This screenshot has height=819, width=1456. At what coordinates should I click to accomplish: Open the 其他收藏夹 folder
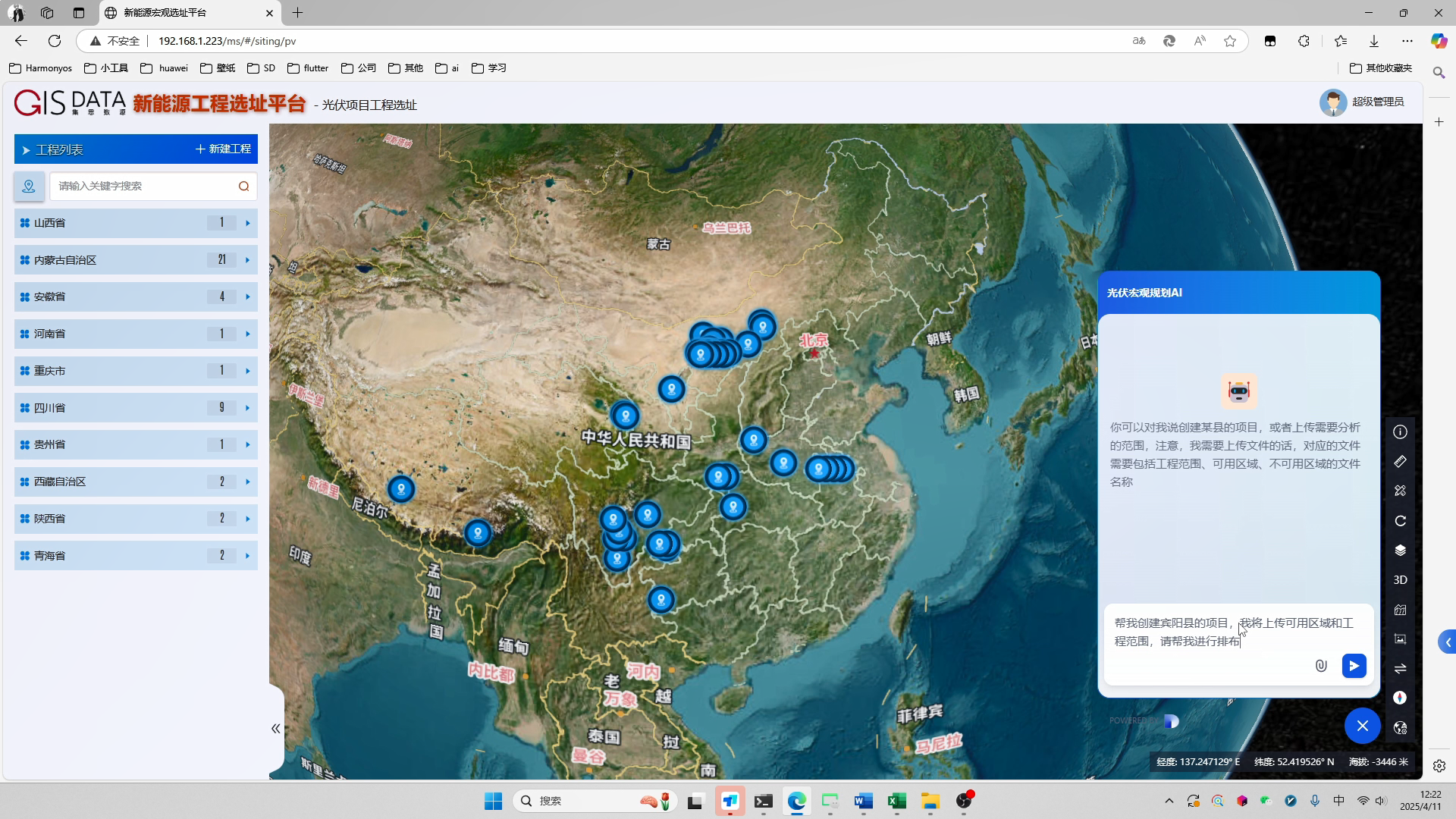click(x=1381, y=68)
